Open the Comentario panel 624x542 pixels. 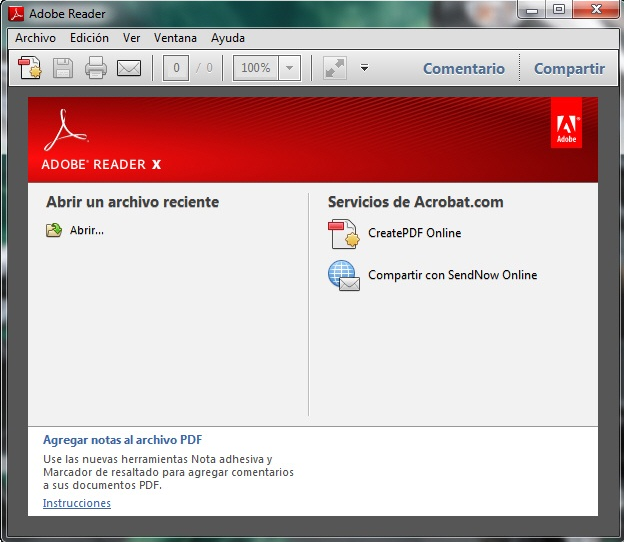[x=464, y=68]
